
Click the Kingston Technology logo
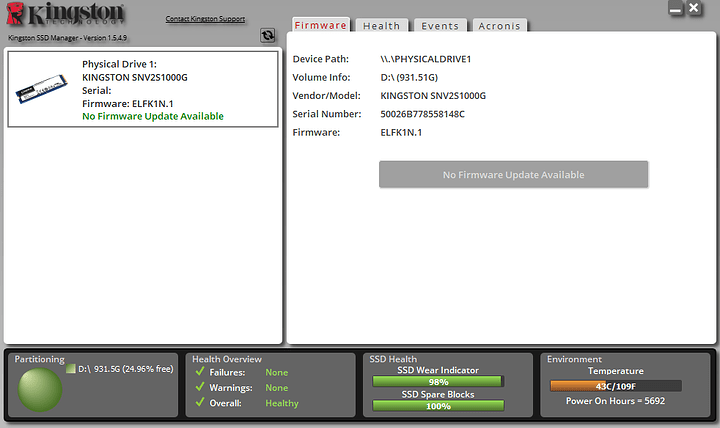click(65, 14)
